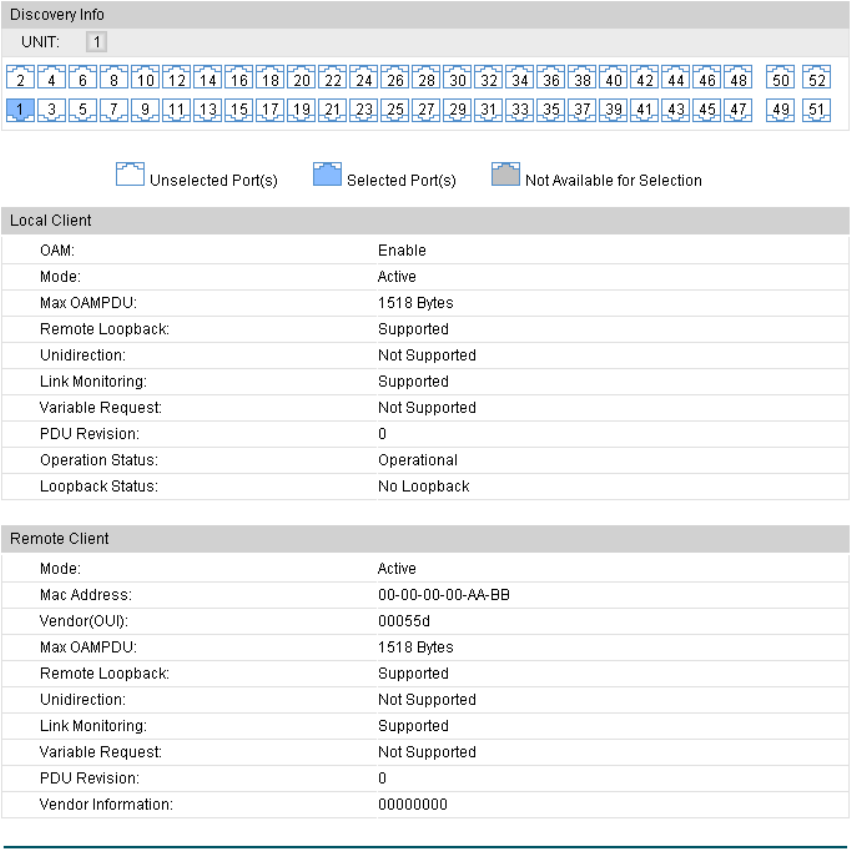Select port 49 icon
The width and height of the screenshot is (851, 856).
tap(780, 110)
